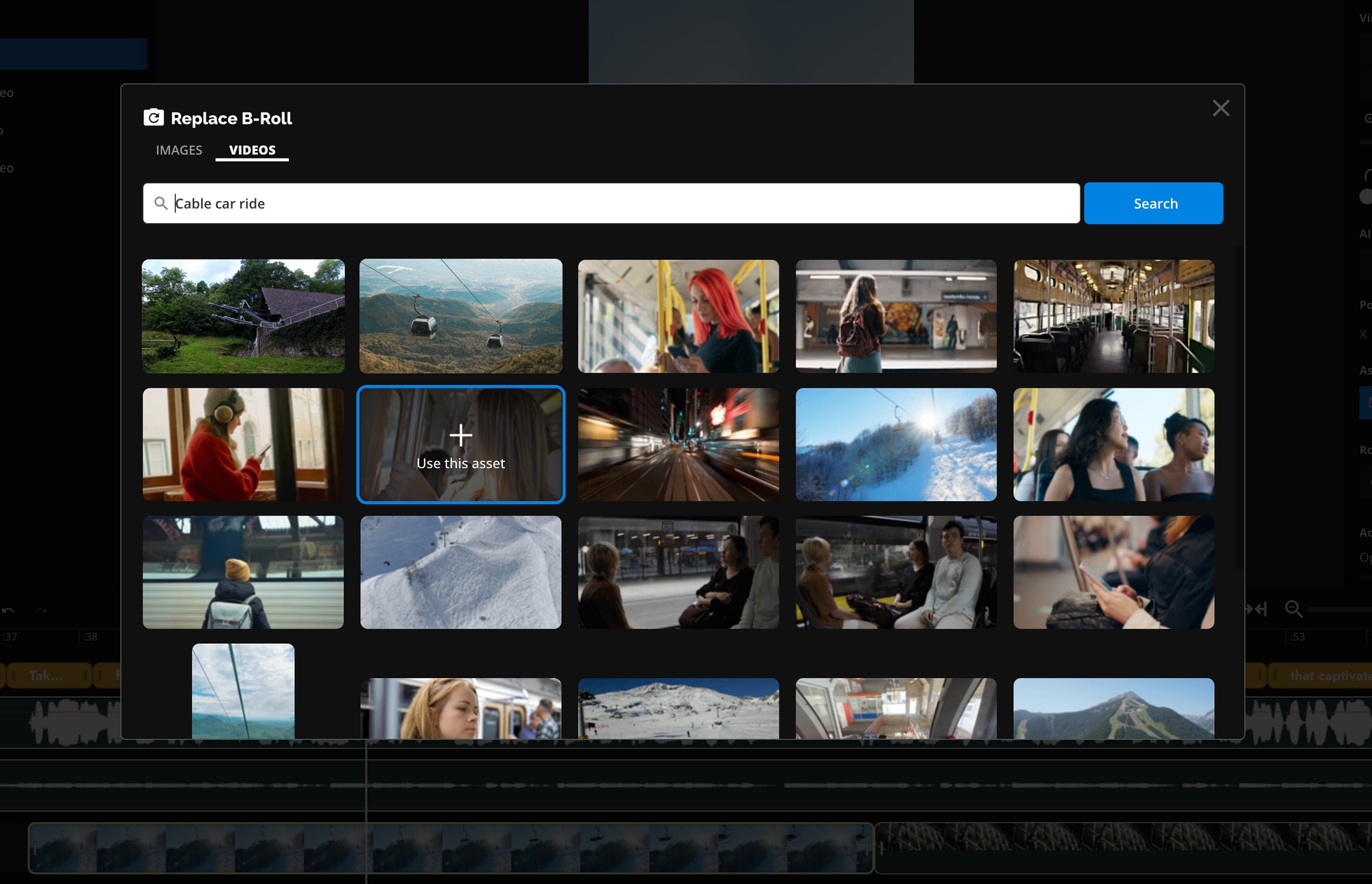Select the empty vintage tram interior clip
1372x884 pixels.
click(x=1113, y=316)
